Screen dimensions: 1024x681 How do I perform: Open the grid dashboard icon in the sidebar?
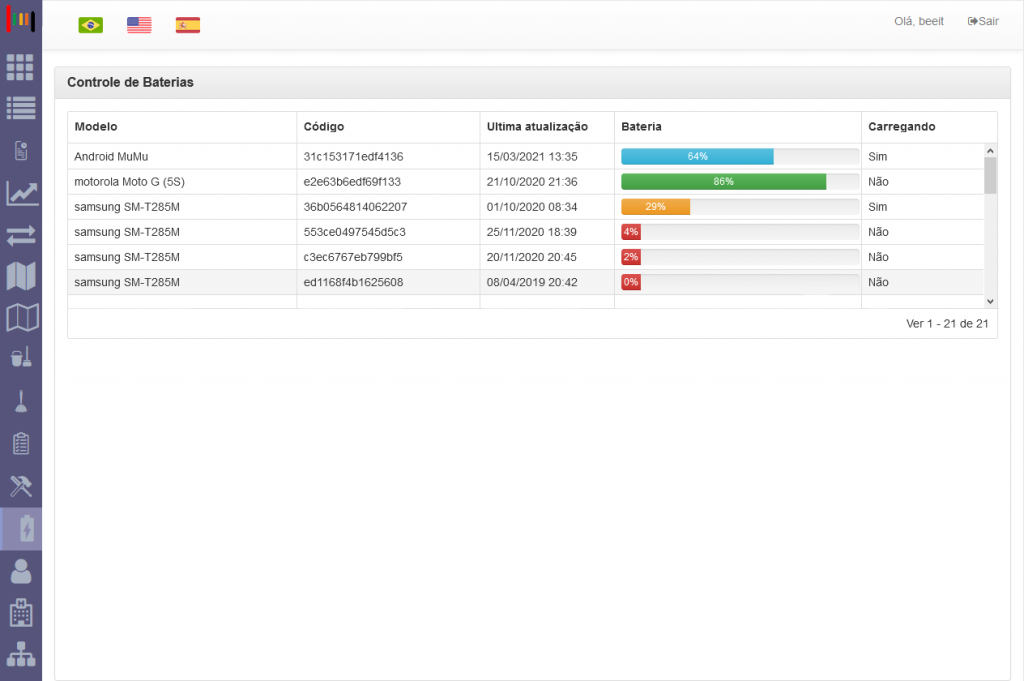click(20, 67)
